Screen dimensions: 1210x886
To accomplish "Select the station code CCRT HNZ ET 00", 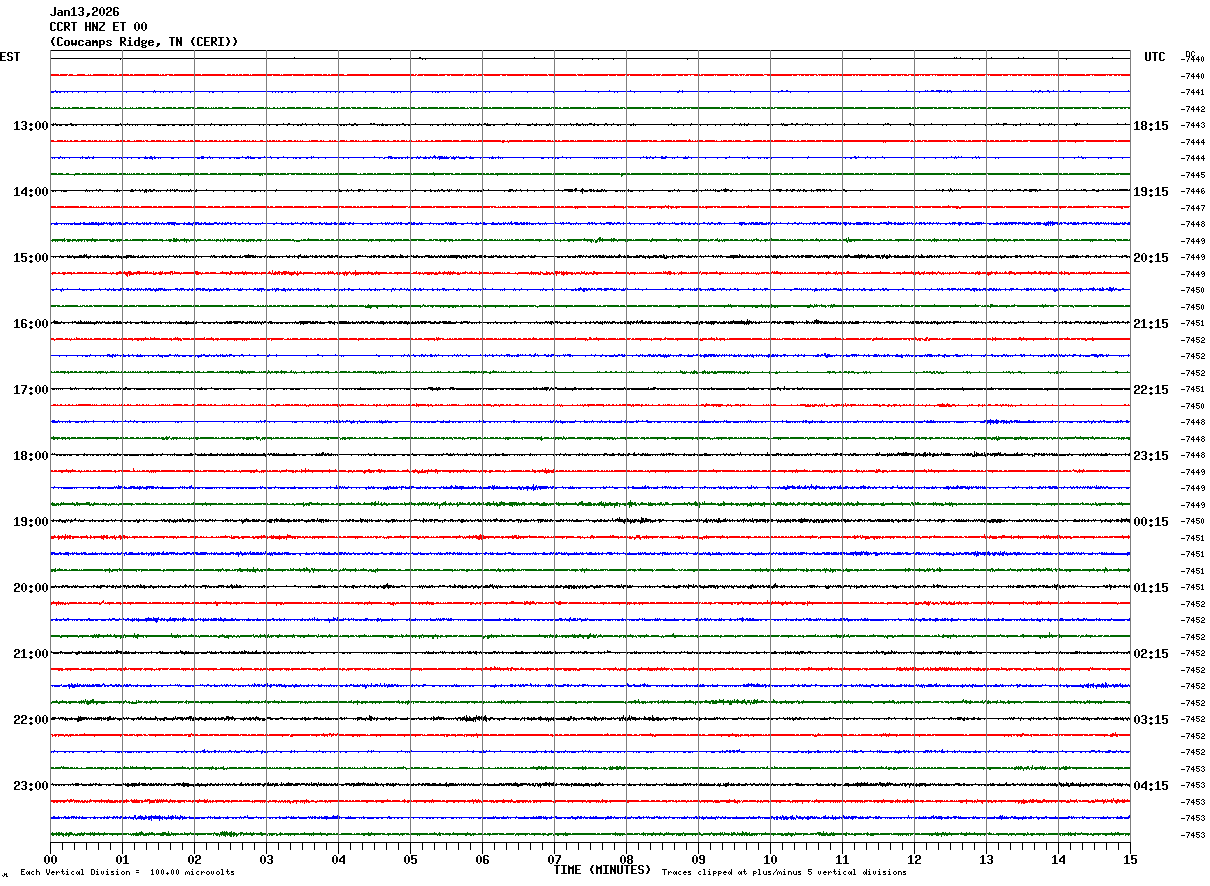I will (x=98, y=27).
